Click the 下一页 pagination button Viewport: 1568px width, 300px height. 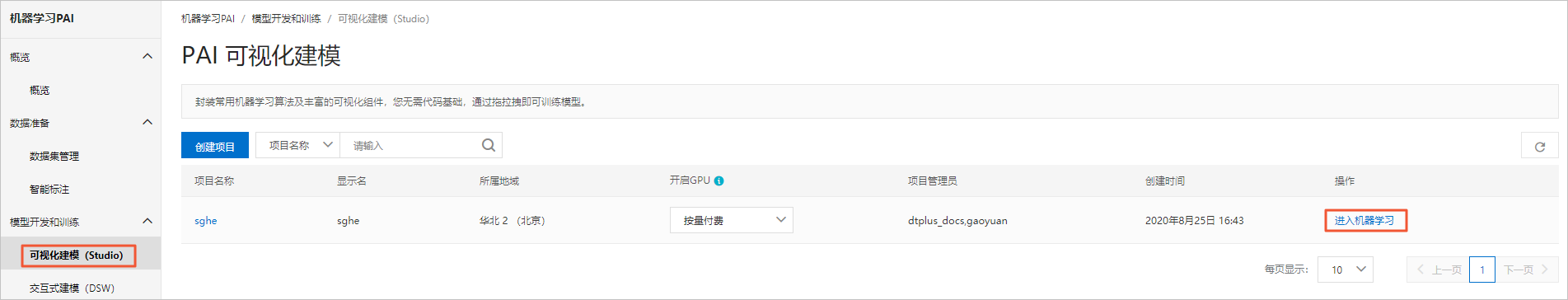(x=1526, y=270)
